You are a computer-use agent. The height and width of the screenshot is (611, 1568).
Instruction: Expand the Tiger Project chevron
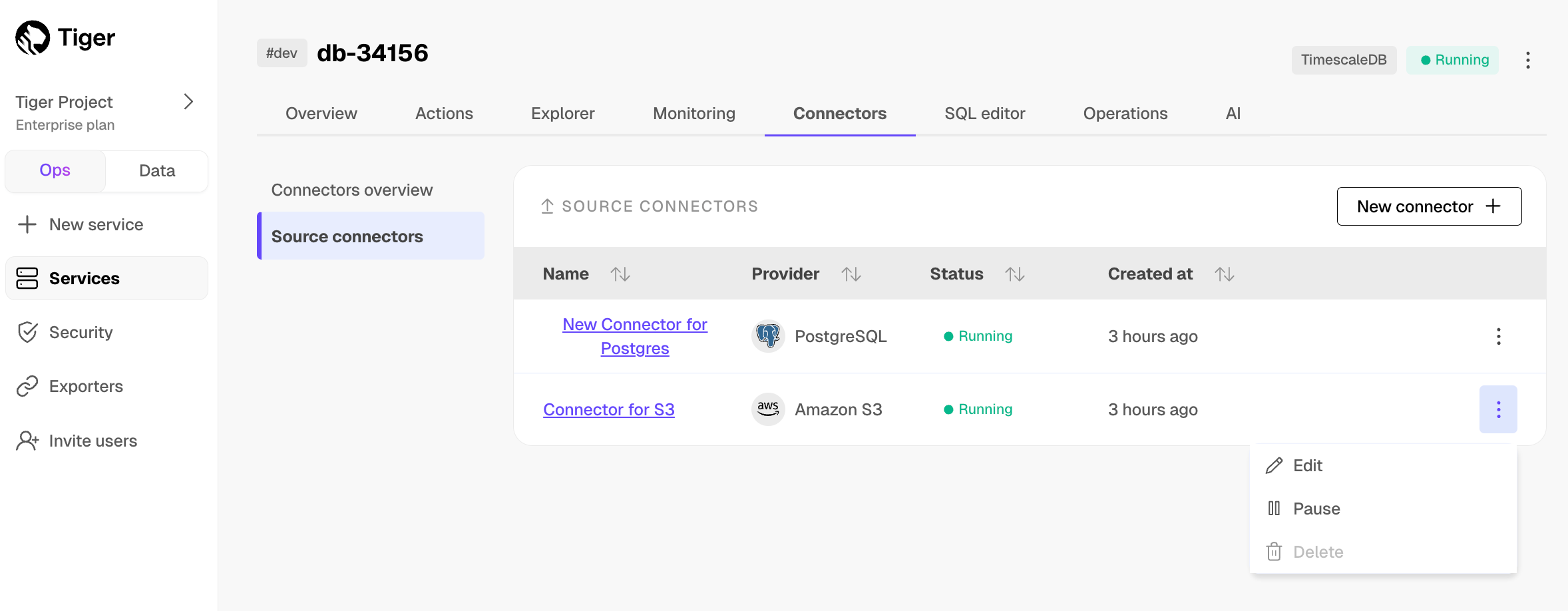188,102
